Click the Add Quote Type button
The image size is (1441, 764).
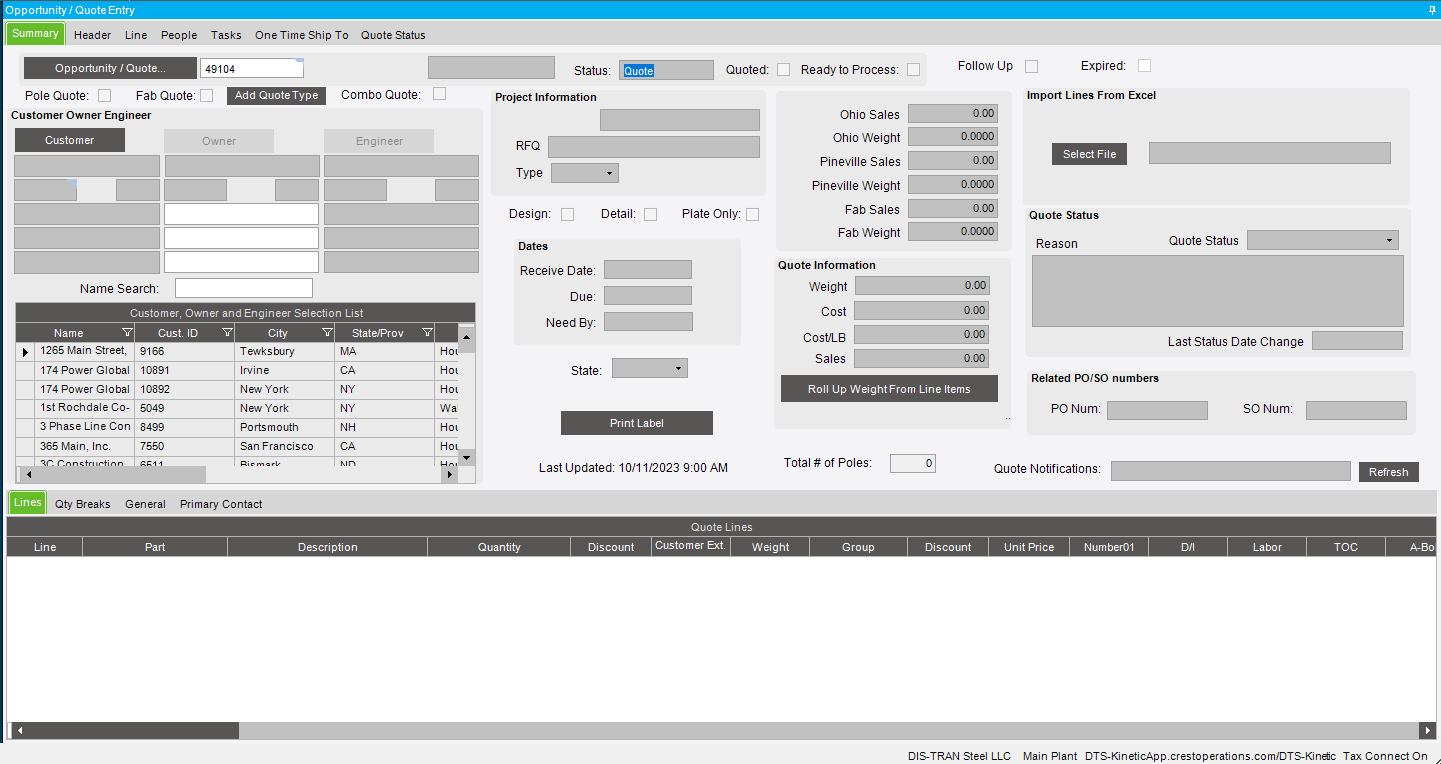pyautogui.click(x=276, y=96)
